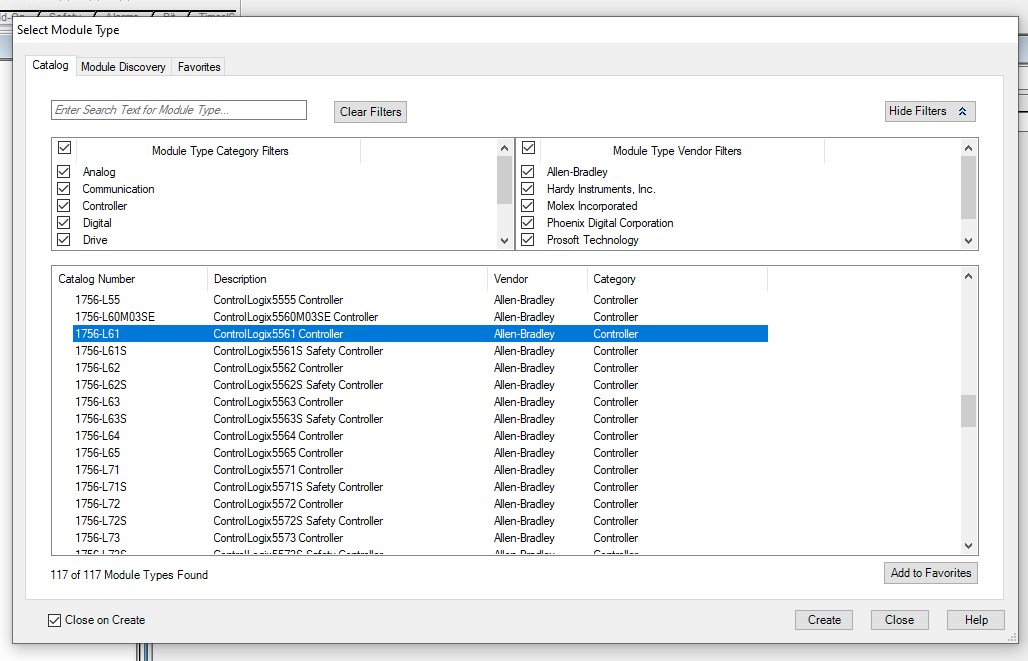Image resolution: width=1028 pixels, height=661 pixels.
Task: Click ControlLogix5565 Controller description
Action: 278,454
